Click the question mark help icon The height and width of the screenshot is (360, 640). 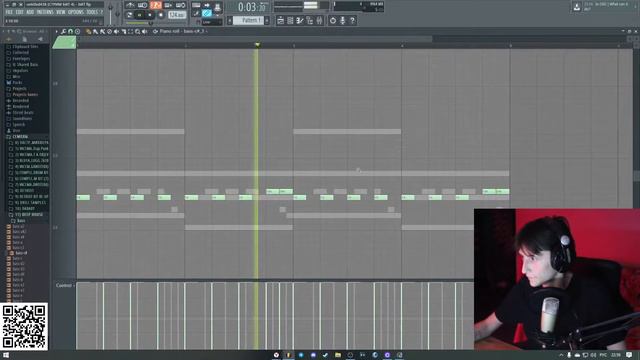352,20
